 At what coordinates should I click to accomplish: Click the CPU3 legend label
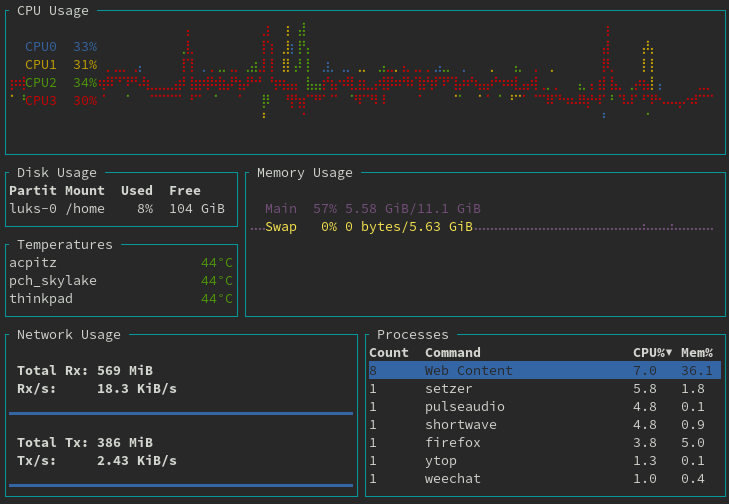[x=41, y=101]
